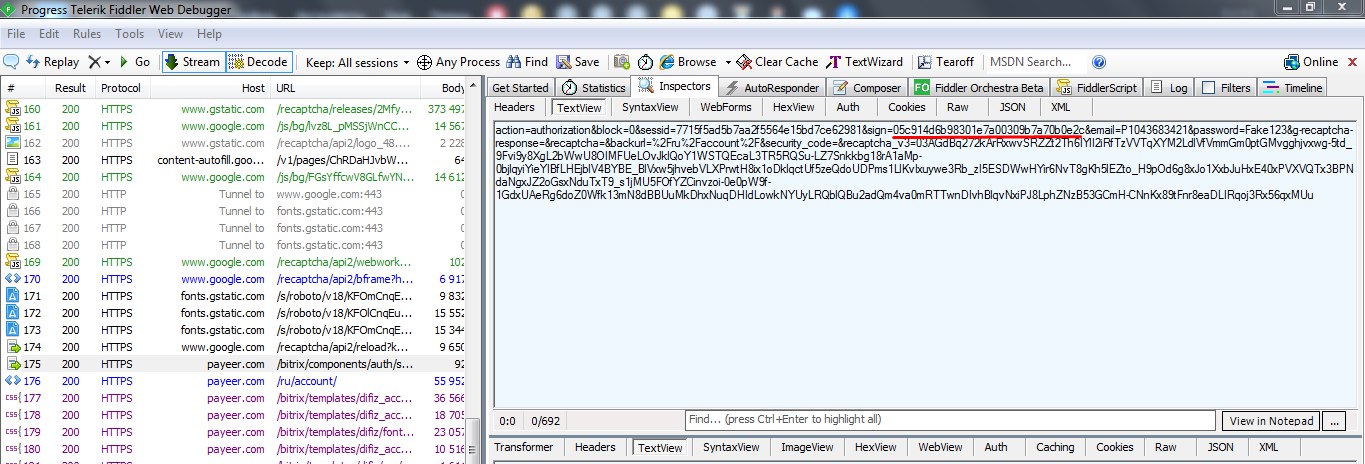The height and width of the screenshot is (464, 1365).
Task: Select session 175 payeer.com
Action: [x=234, y=364]
